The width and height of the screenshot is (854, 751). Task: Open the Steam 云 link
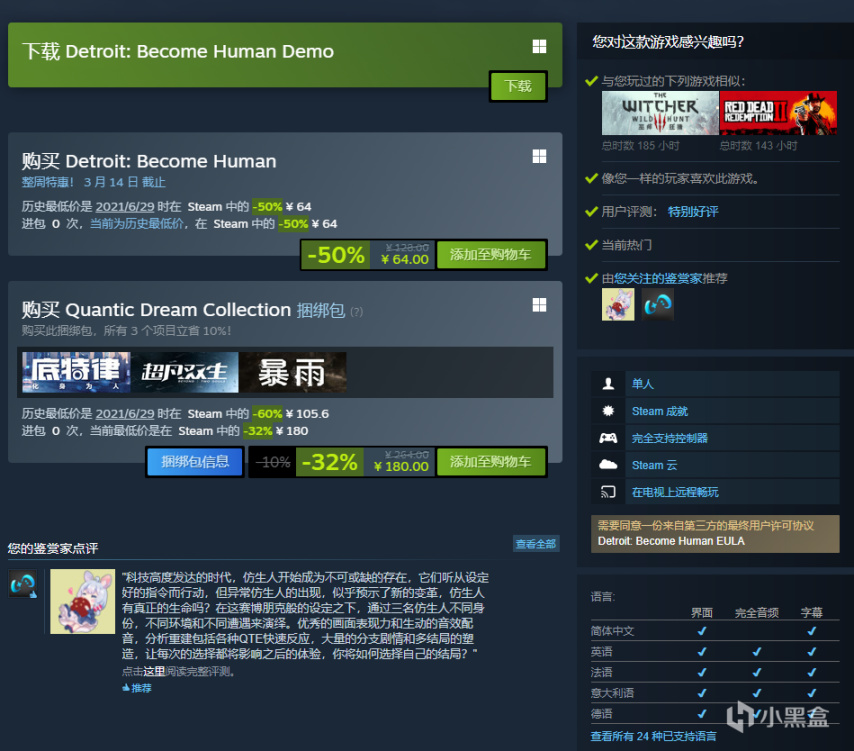654,465
